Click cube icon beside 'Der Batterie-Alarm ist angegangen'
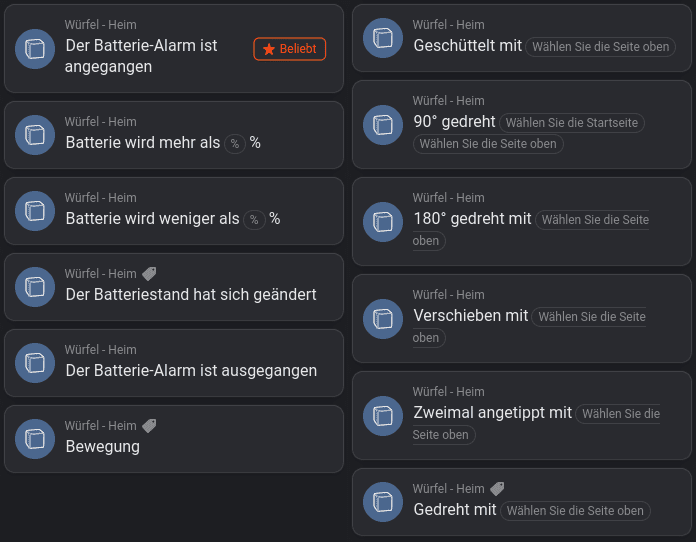Screen dimensions: 696x542 [x=35, y=49]
